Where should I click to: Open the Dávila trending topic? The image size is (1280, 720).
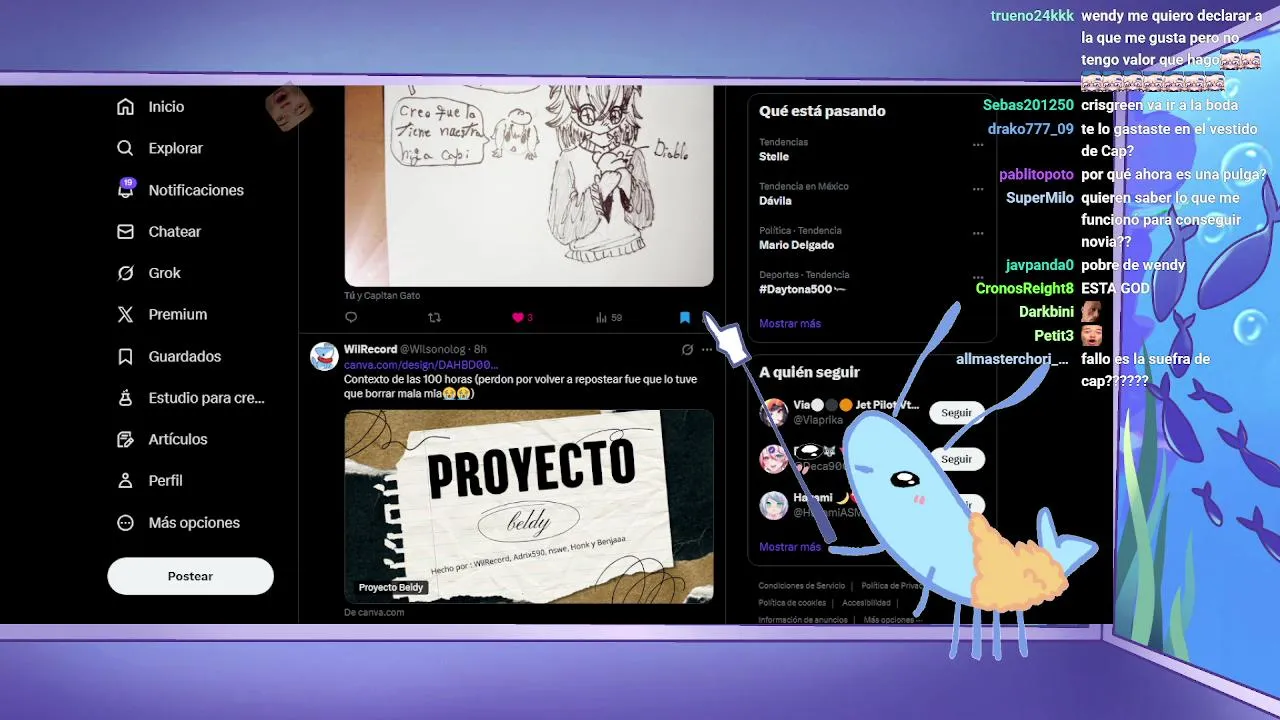click(775, 201)
